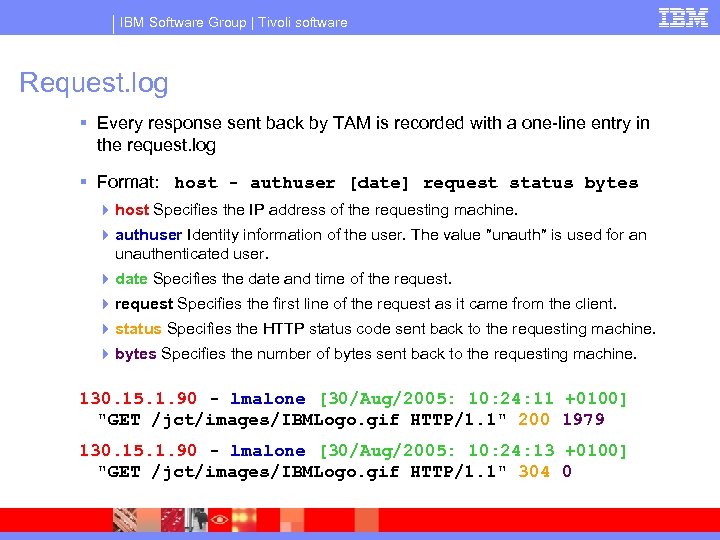The image size is (720, 540).
Task: Click the eye icon in the footer strip
Action: point(219,520)
